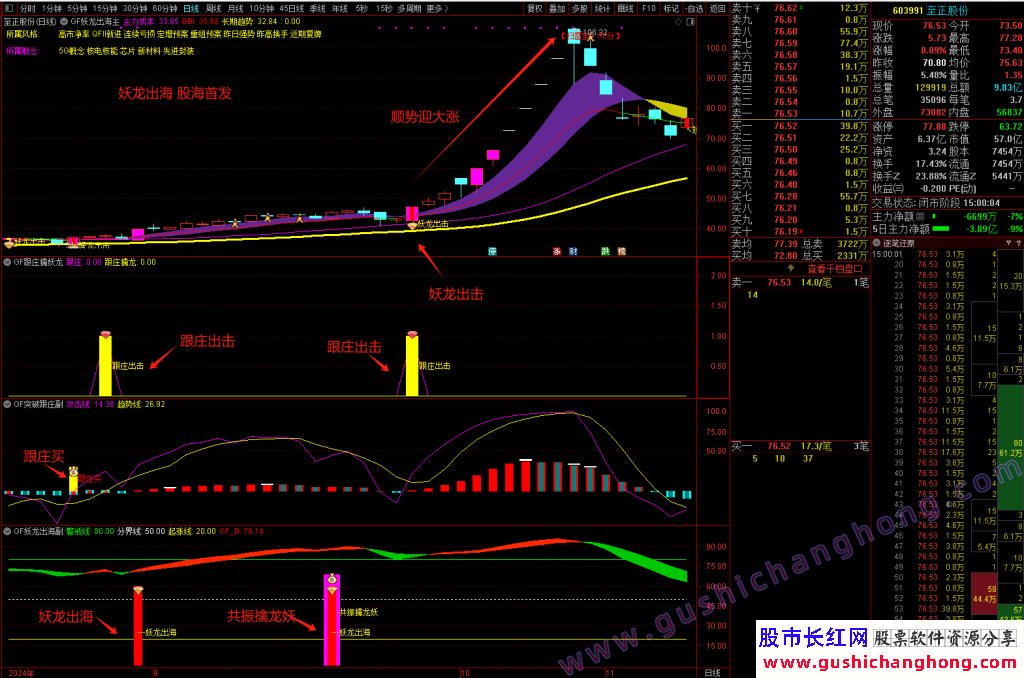
Task: Open the 查看千档盘口 link
Action: 835,268
